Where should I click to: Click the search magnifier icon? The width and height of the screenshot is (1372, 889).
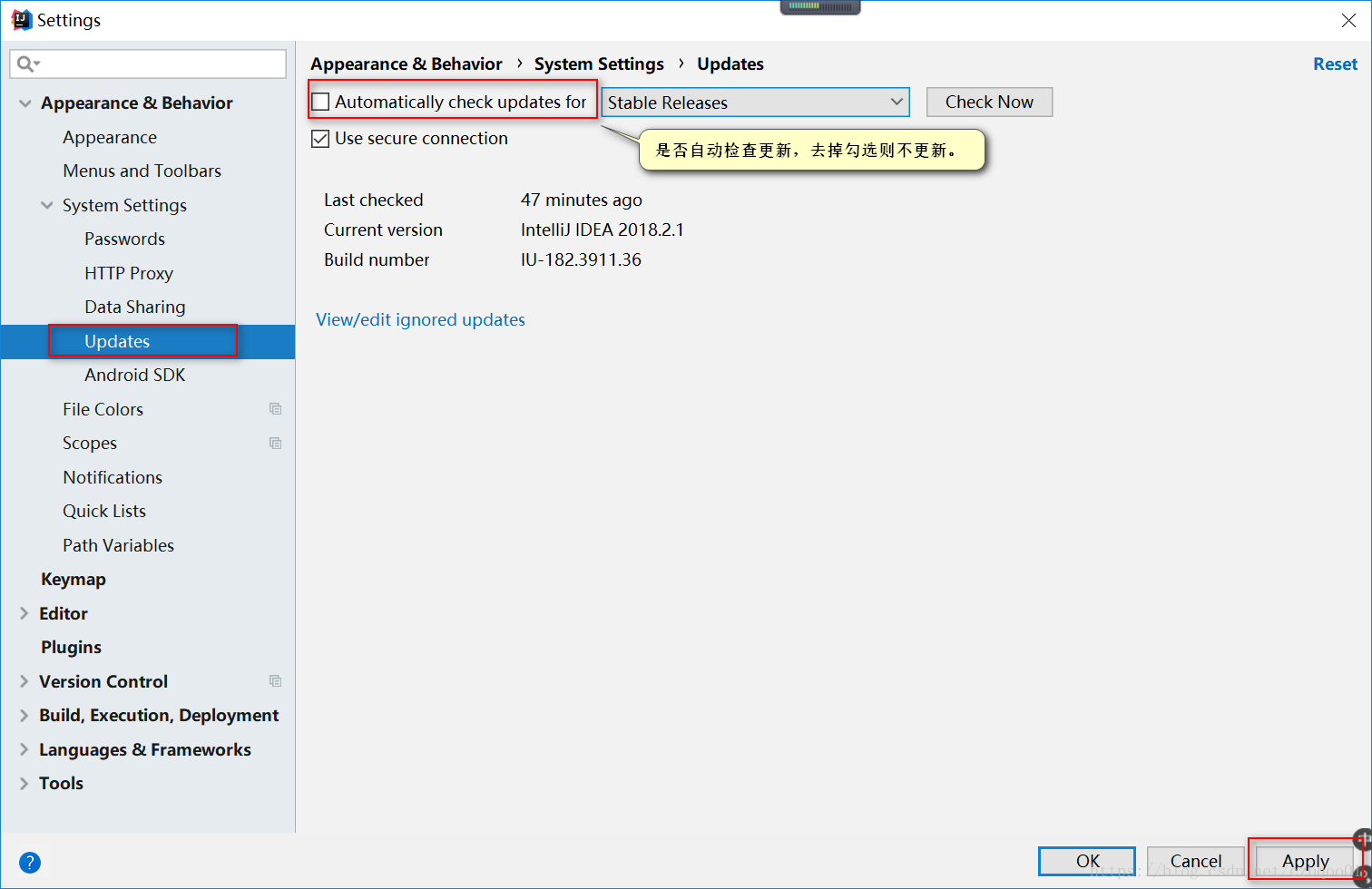26,63
